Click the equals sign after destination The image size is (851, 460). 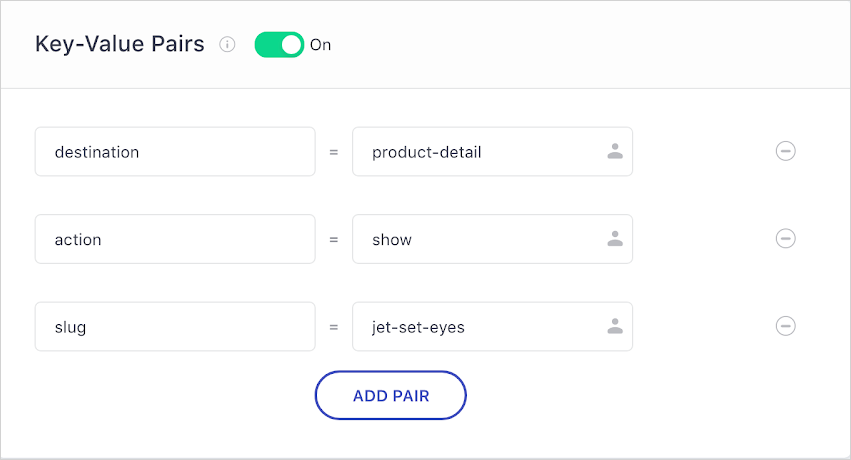click(334, 152)
